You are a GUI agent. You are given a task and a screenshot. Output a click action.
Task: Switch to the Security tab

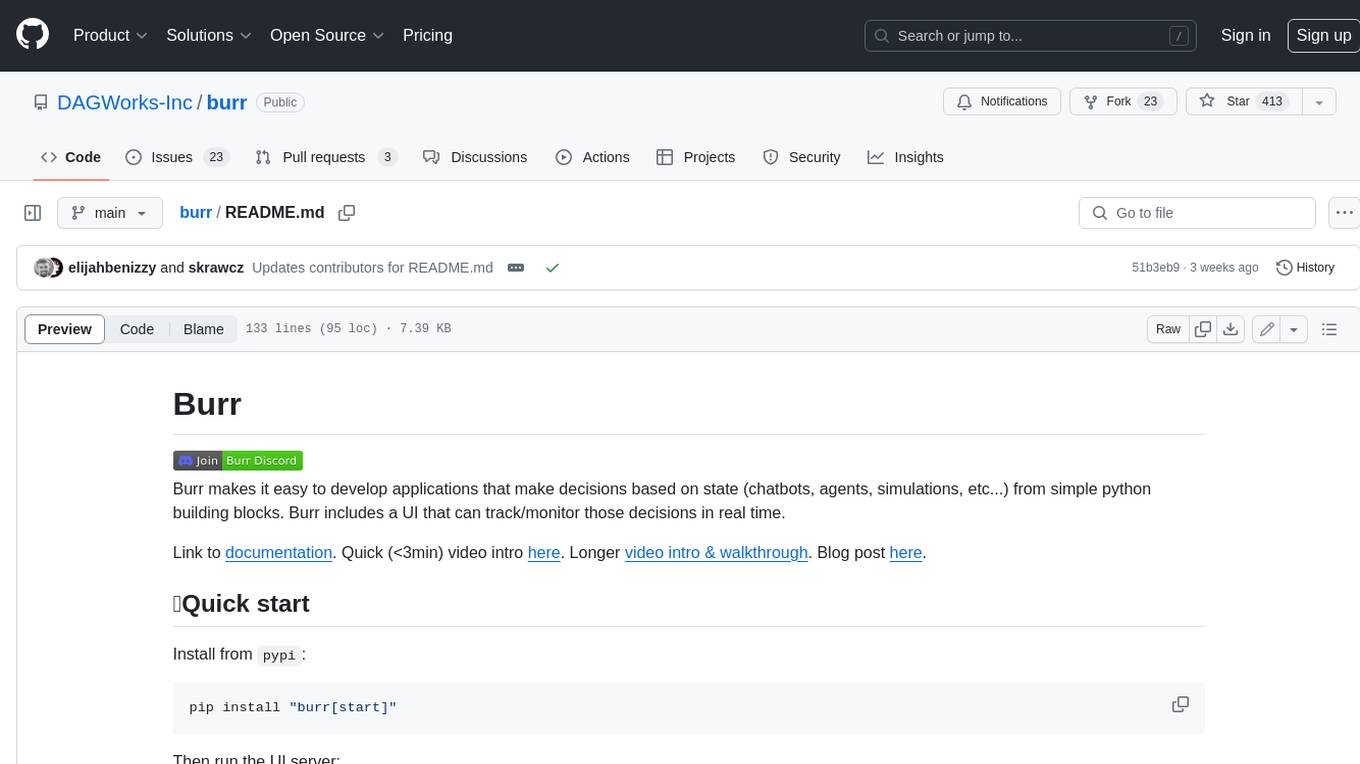pyautogui.click(x=802, y=157)
